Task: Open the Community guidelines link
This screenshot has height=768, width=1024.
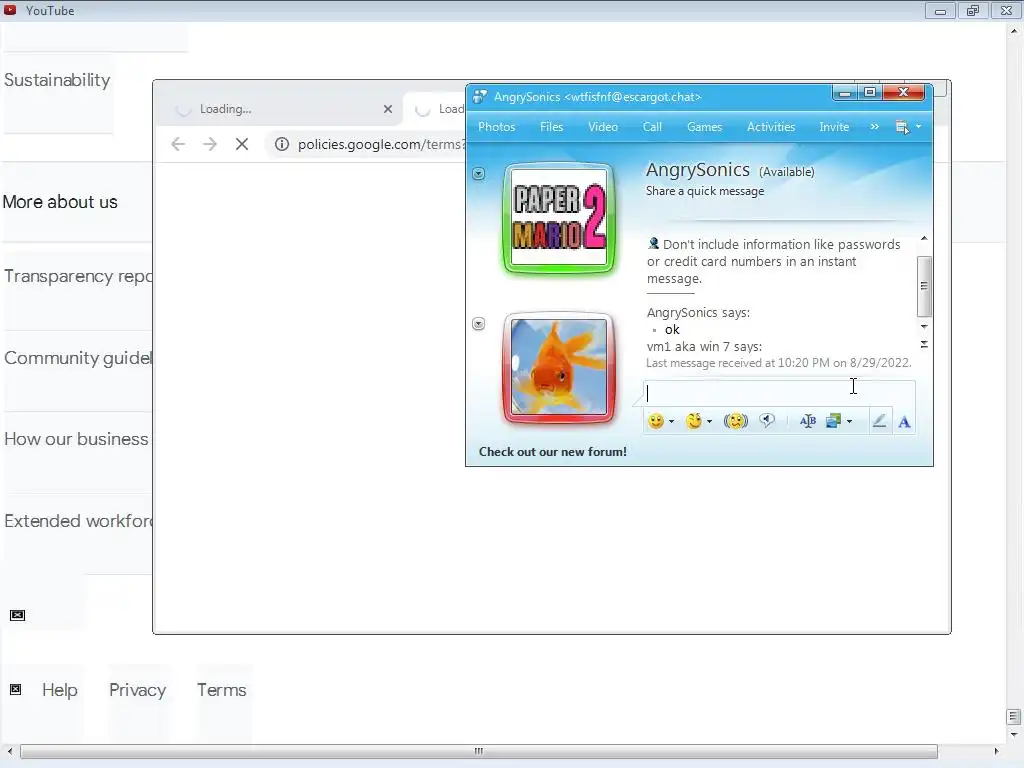Action: 78,358
